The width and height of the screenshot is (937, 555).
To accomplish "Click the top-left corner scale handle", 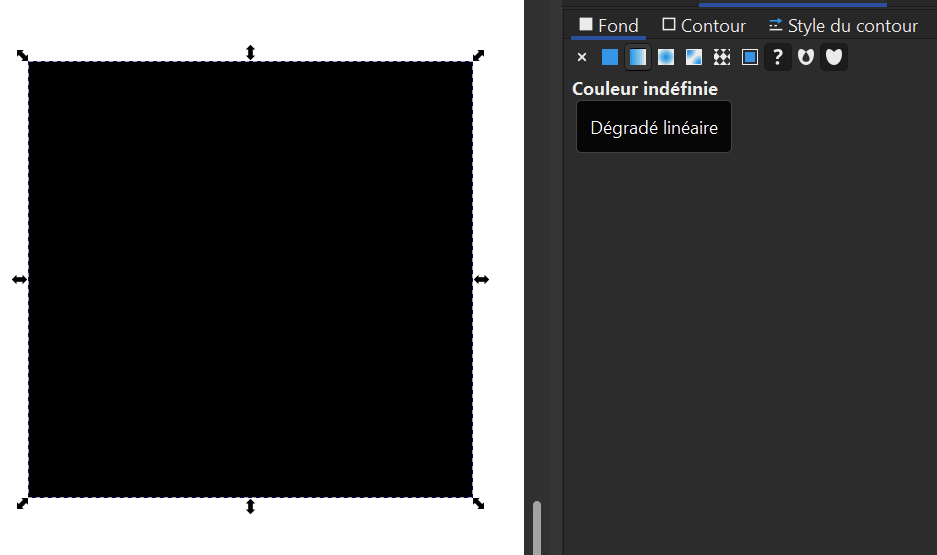I will click(x=22, y=55).
